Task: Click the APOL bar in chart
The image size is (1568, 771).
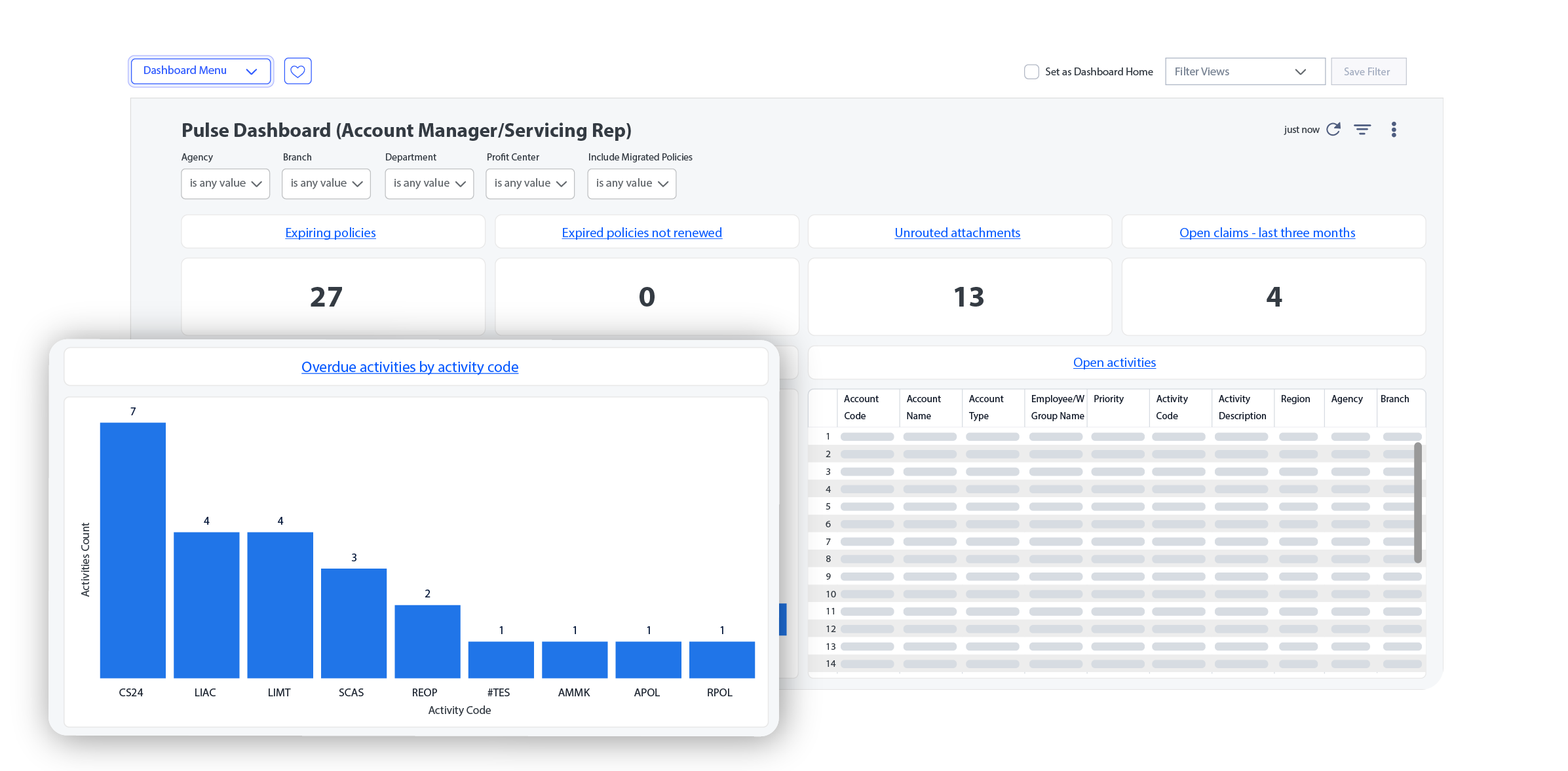Action: pyautogui.click(x=648, y=660)
